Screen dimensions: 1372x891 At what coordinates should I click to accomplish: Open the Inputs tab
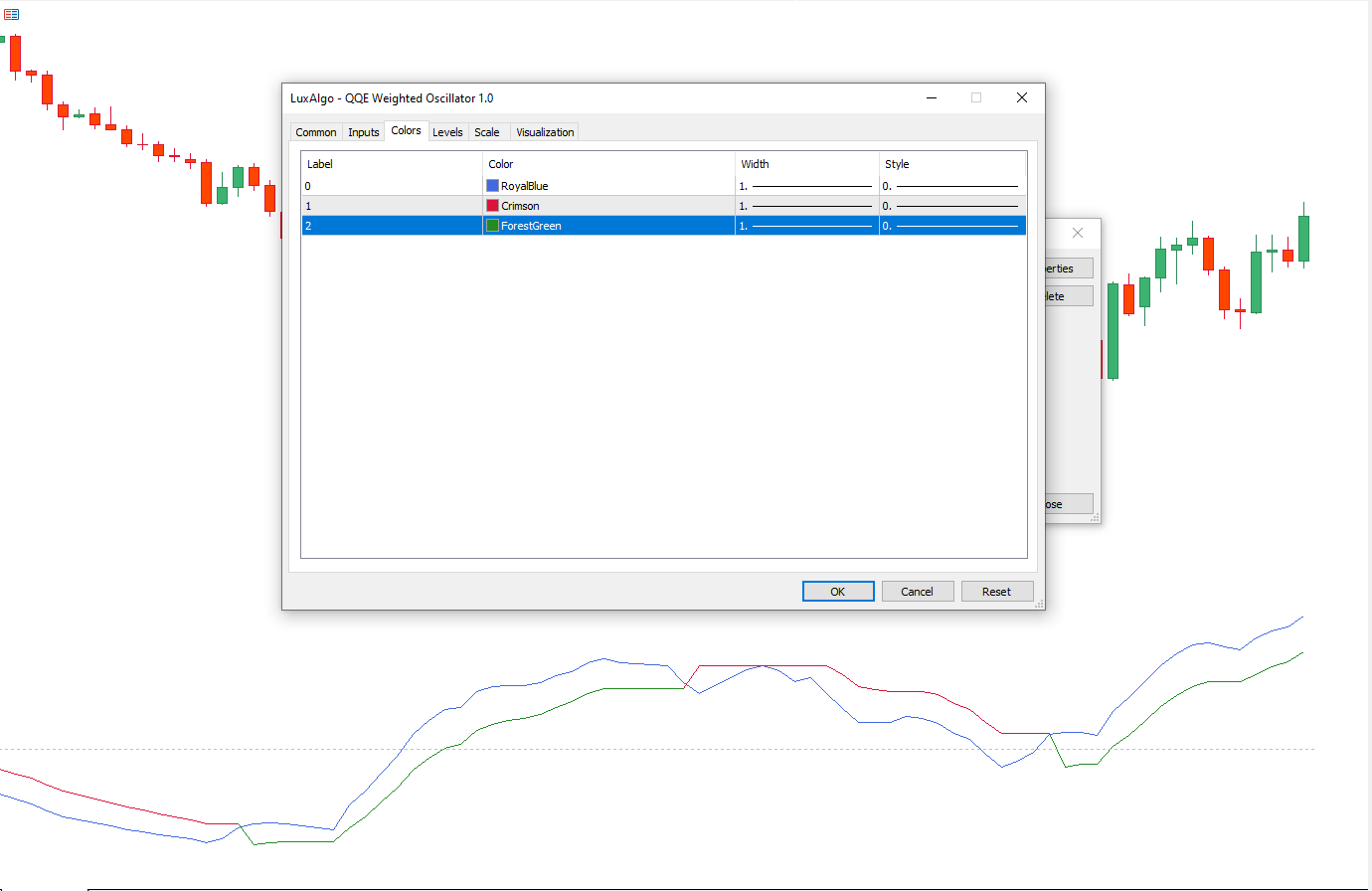click(363, 132)
